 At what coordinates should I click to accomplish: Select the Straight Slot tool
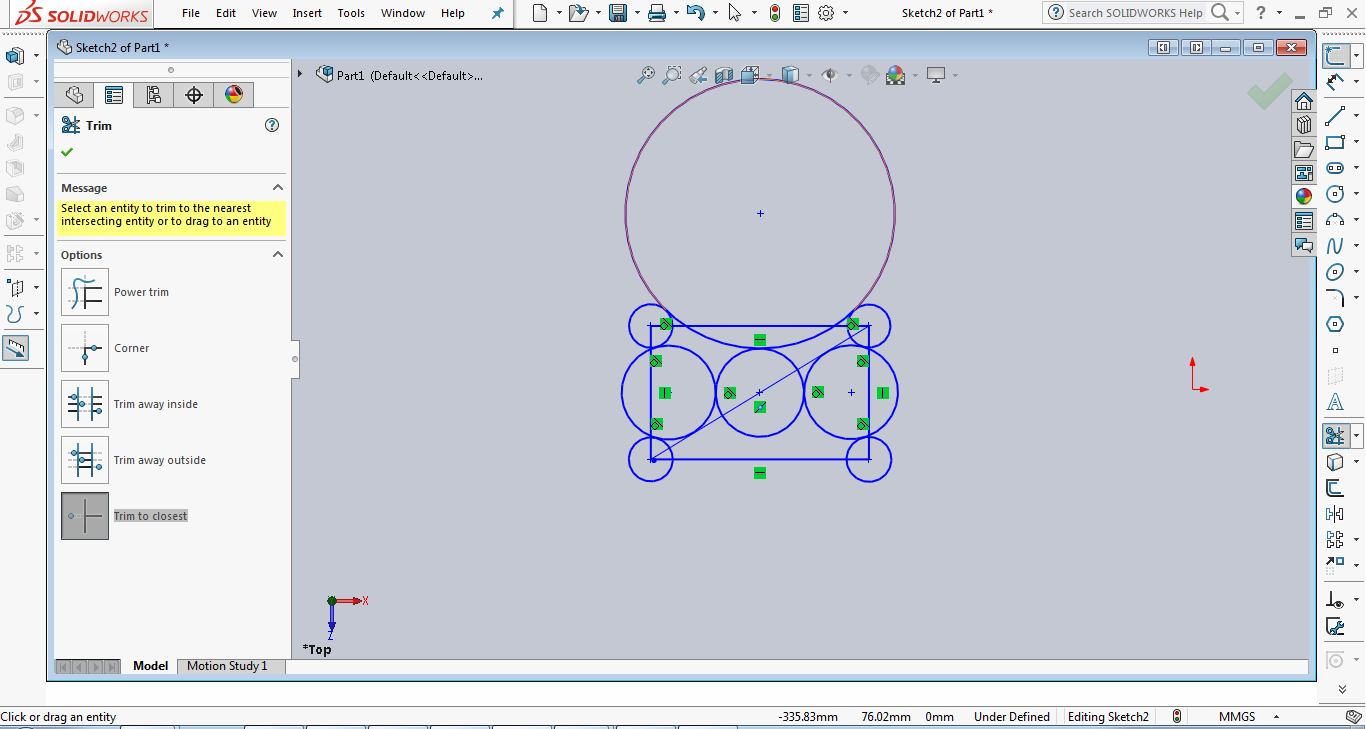(1335, 168)
